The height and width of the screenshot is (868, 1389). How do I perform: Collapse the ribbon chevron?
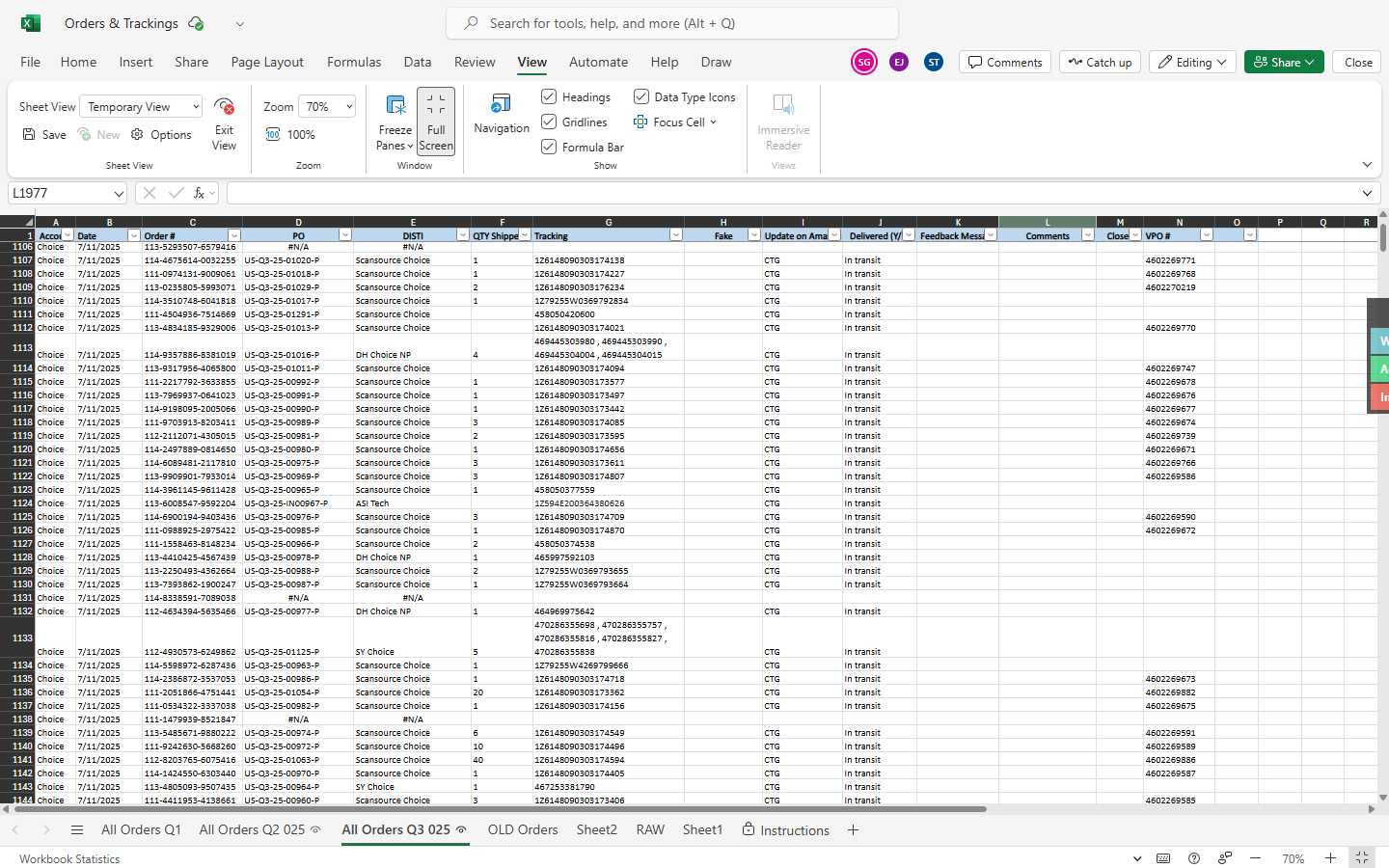pyautogui.click(x=1367, y=165)
